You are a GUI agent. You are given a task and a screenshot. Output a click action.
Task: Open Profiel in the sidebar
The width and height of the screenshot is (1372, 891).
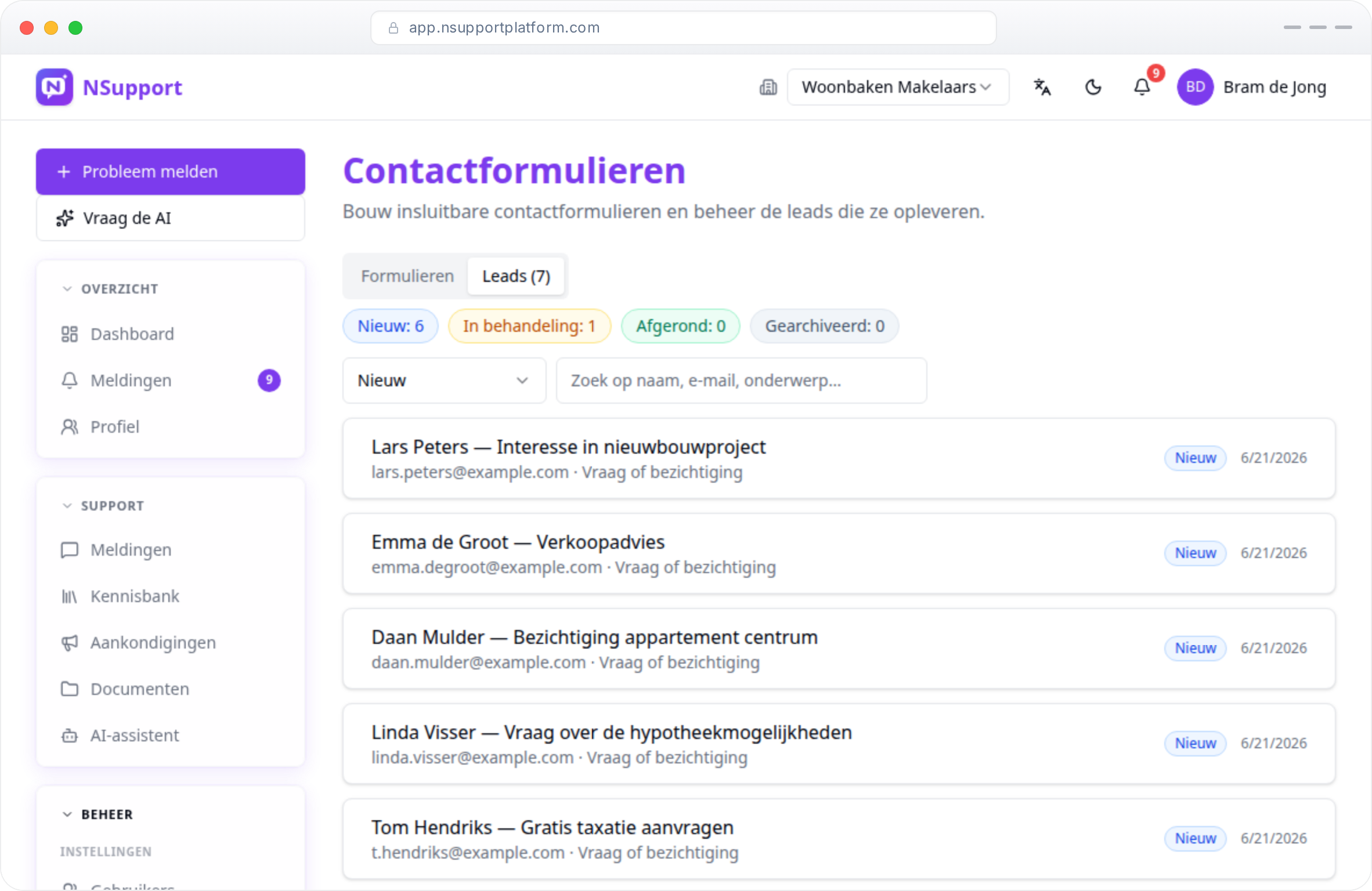171,427
